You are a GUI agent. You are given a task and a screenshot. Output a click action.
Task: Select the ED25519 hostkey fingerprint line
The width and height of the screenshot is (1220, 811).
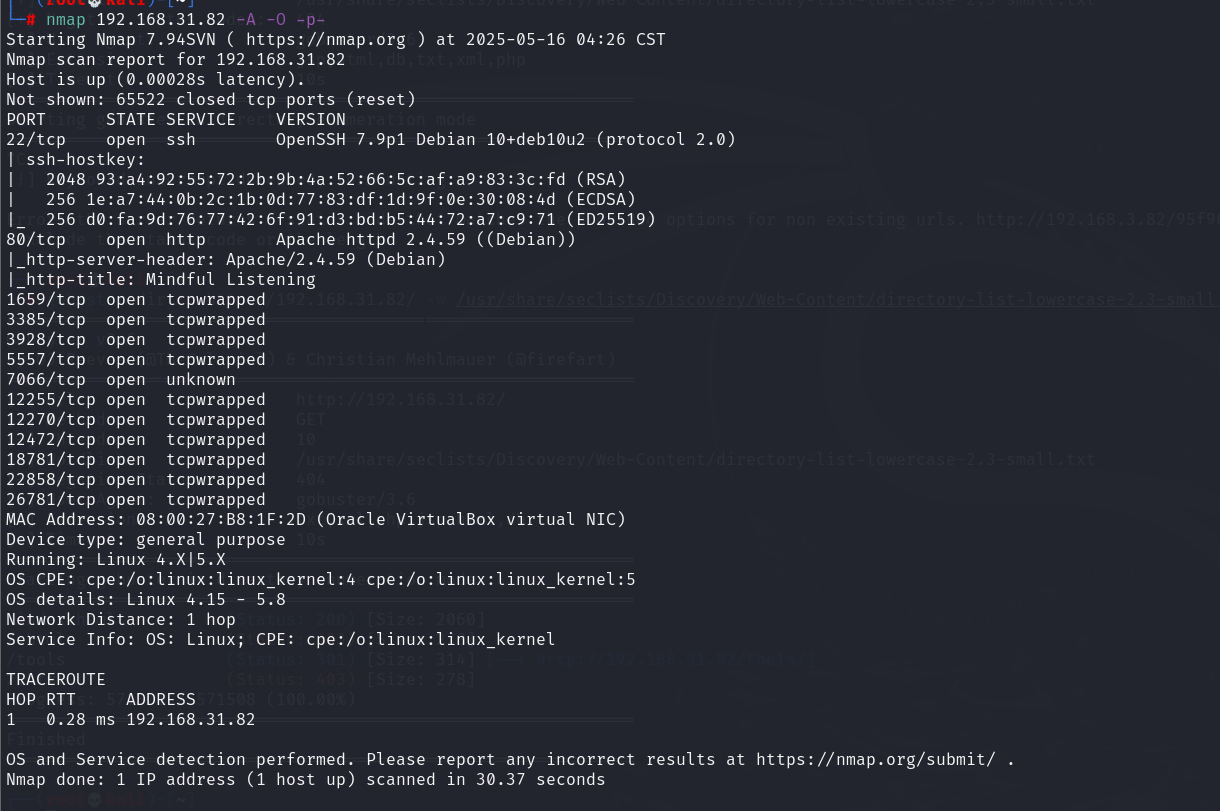click(x=331, y=219)
